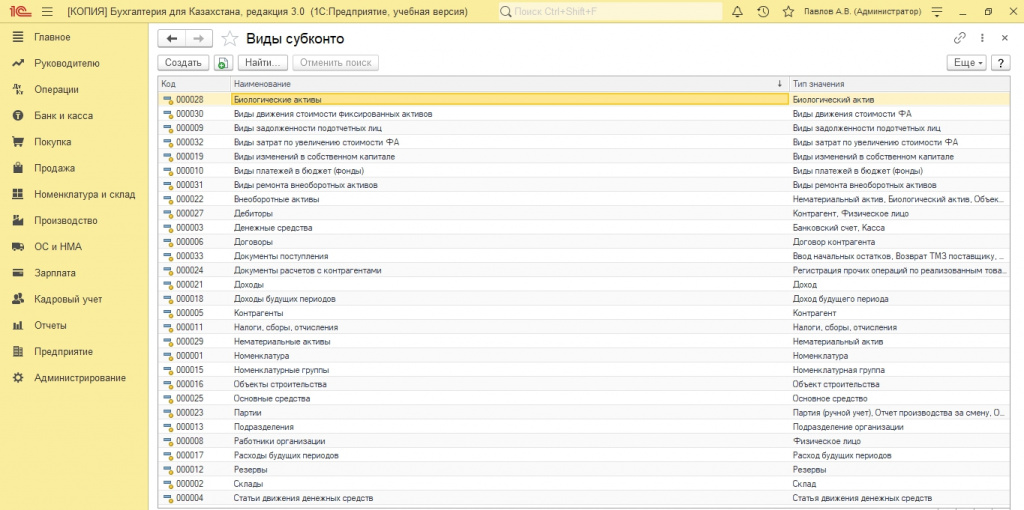
Task: Add Виды субконто to favorites star
Action: click(x=229, y=39)
